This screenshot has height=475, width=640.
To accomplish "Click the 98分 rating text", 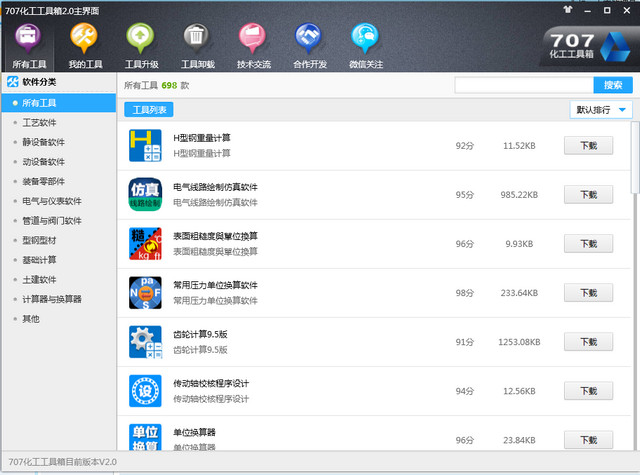I will click(x=464, y=293).
